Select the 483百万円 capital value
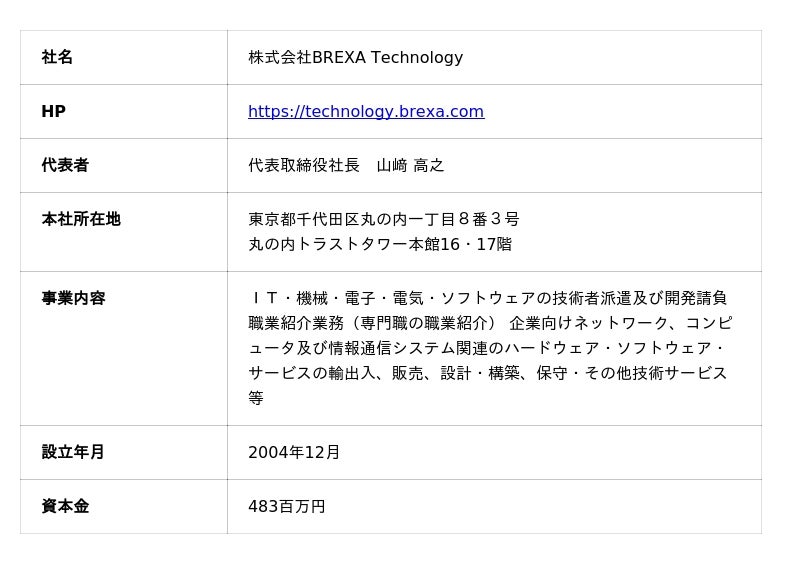The image size is (800, 564). [287, 506]
